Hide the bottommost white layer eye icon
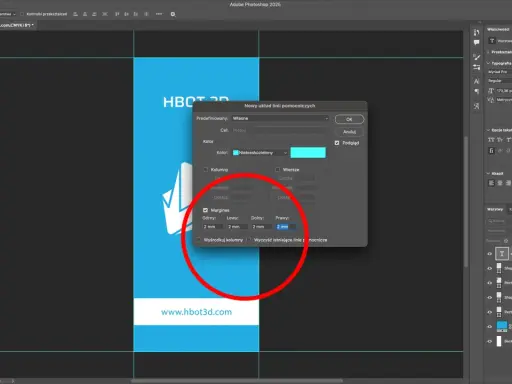 pos(490,341)
